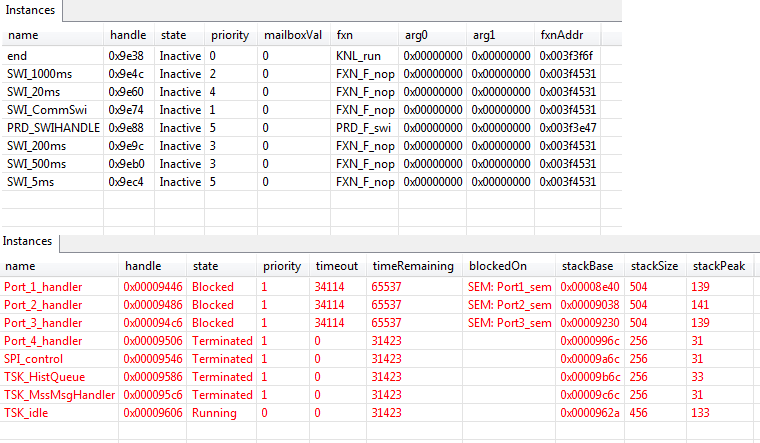The width and height of the screenshot is (760, 443).
Task: Click the KNL_run function cell
Action: [x=358, y=55]
